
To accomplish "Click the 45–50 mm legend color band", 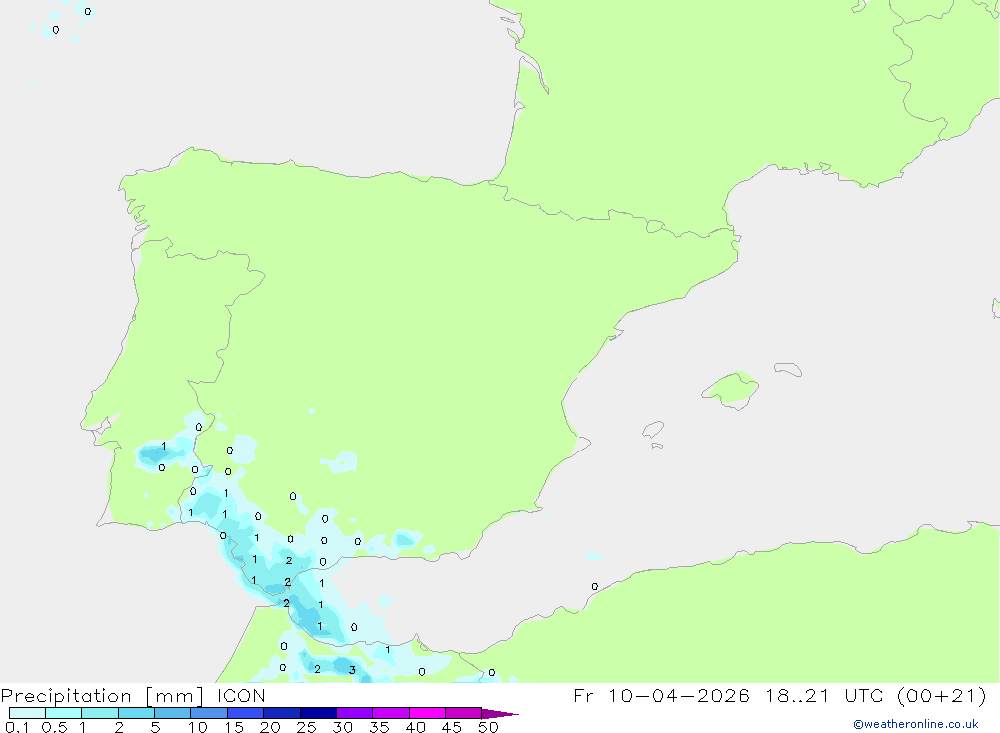I will (464, 713).
